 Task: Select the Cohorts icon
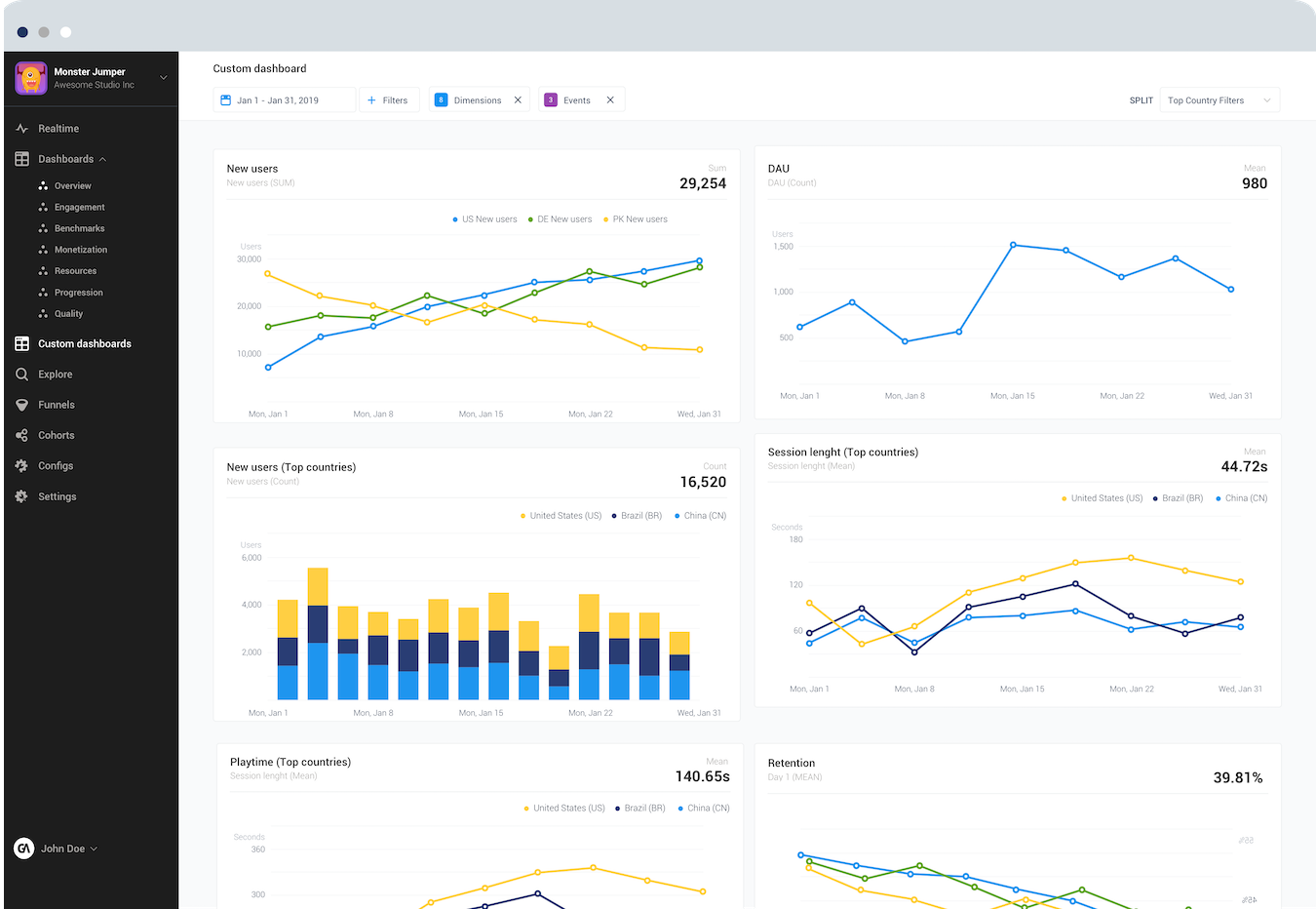point(21,435)
